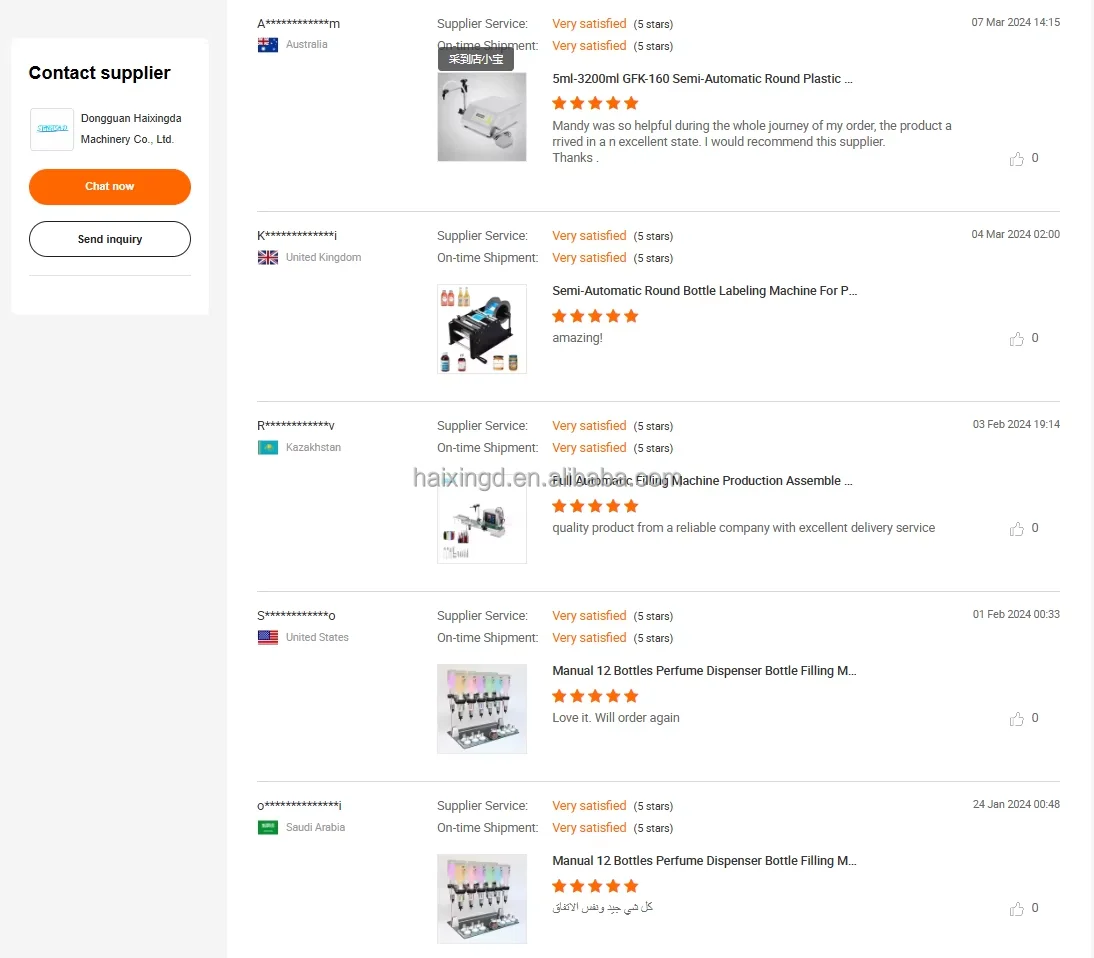The width and height of the screenshot is (1094, 958).
Task: Click the United States flag icon
Action: (x=268, y=638)
